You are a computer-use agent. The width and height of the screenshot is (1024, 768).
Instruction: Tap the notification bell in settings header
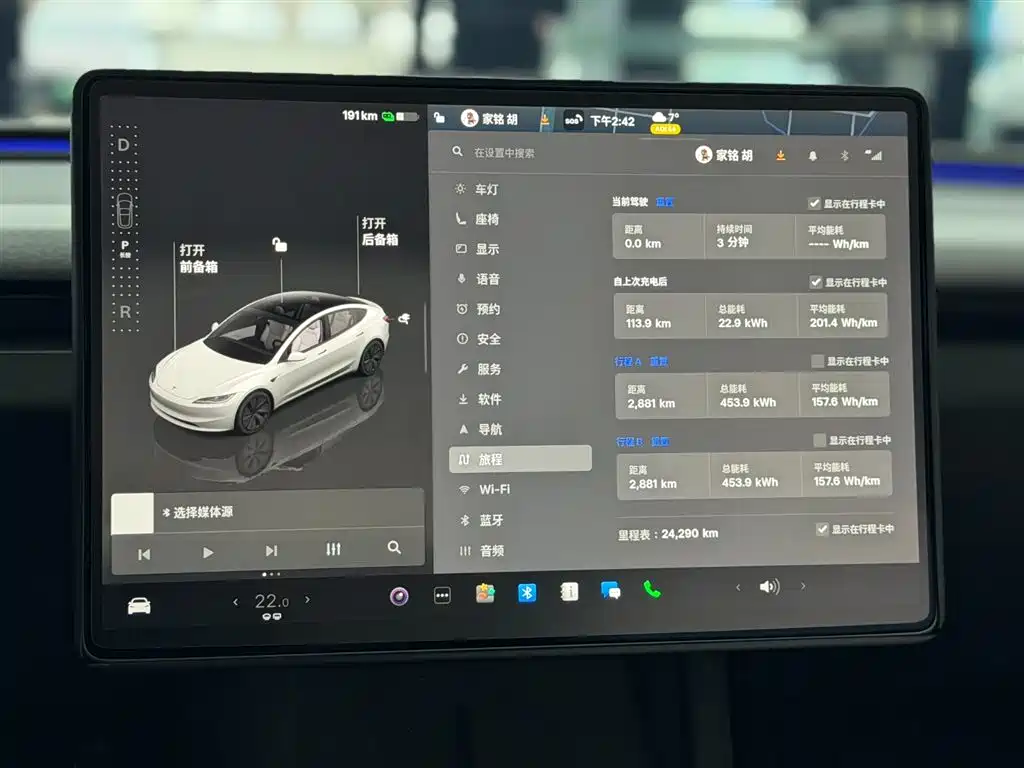tap(812, 156)
